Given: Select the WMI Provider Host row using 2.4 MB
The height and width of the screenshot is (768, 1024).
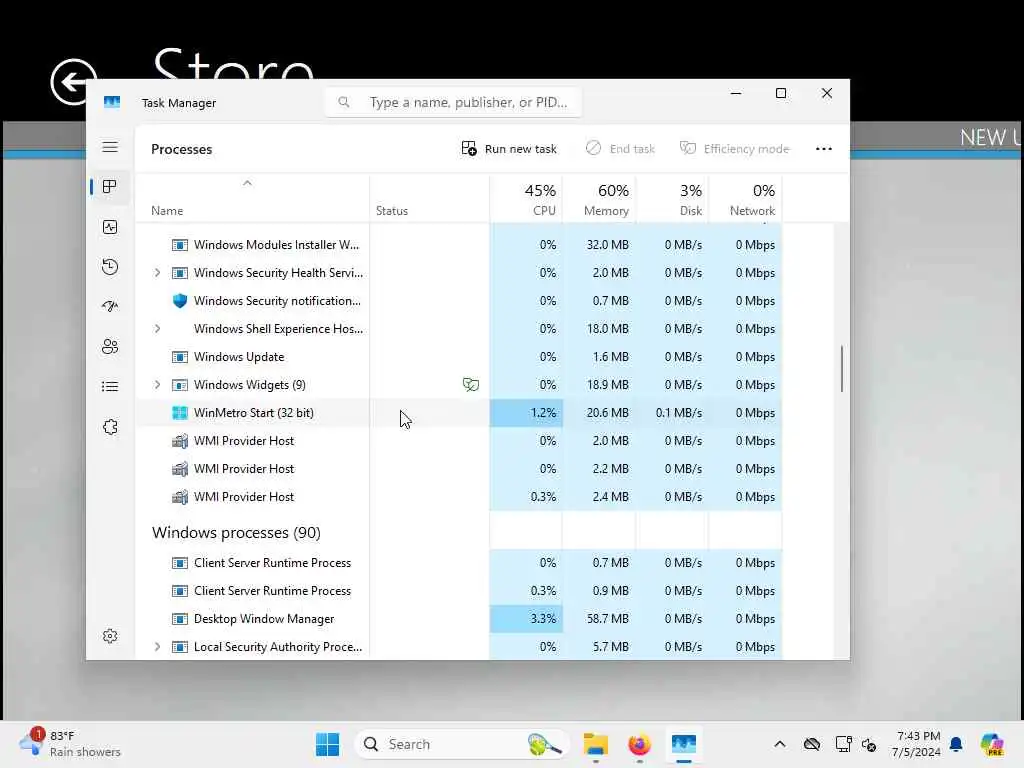Looking at the screenshot, I should click(x=458, y=497).
